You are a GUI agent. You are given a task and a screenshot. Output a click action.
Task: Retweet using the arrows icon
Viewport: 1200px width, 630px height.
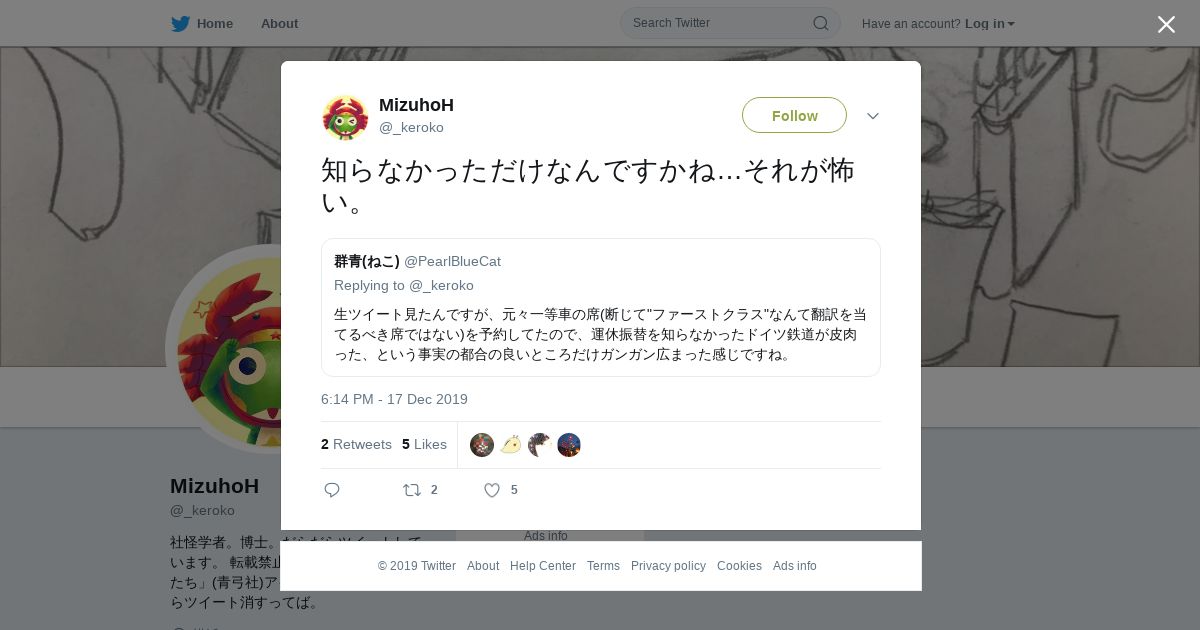(411, 490)
